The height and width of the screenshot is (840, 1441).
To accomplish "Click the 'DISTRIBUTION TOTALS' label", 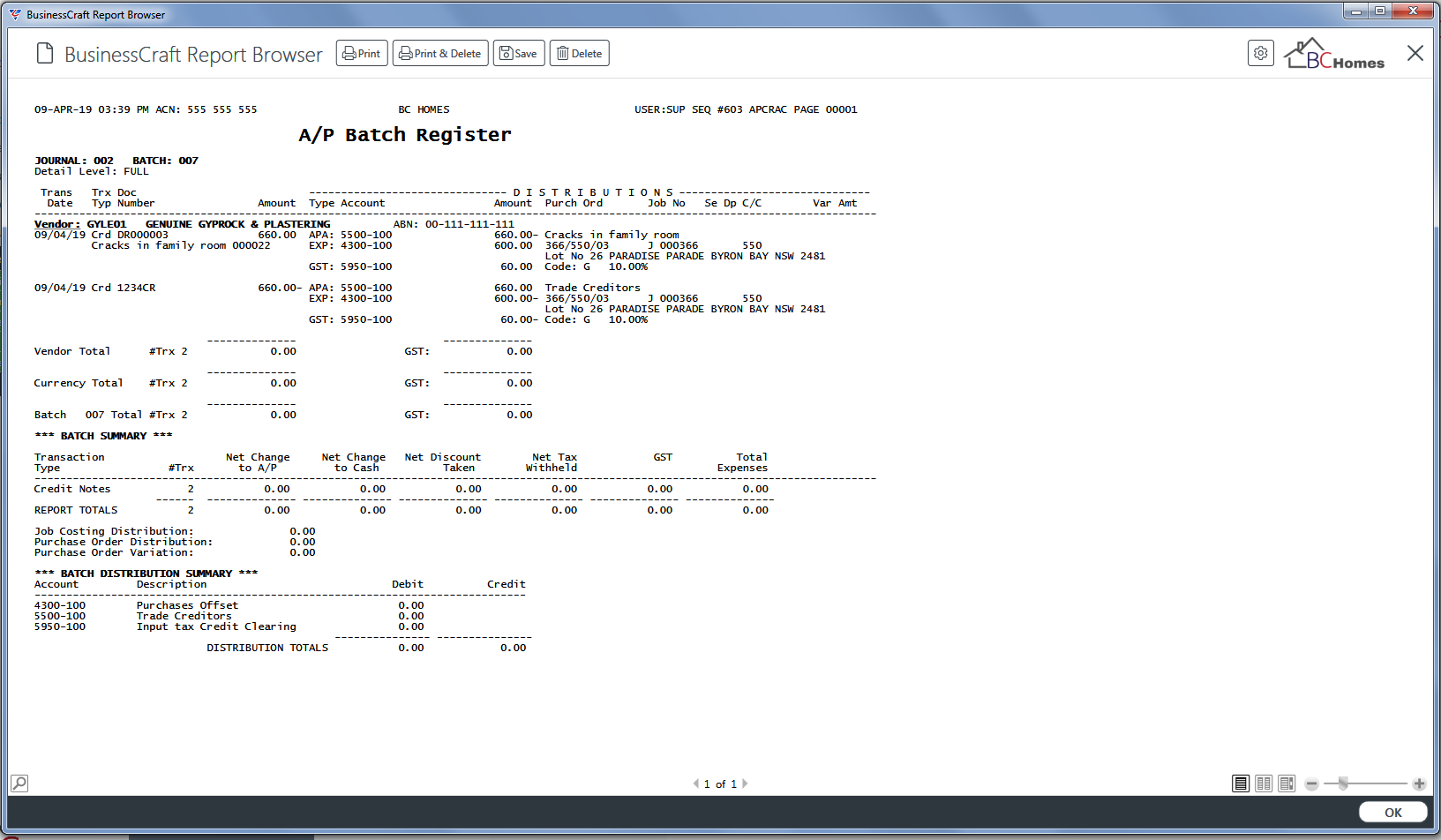I will (267, 648).
